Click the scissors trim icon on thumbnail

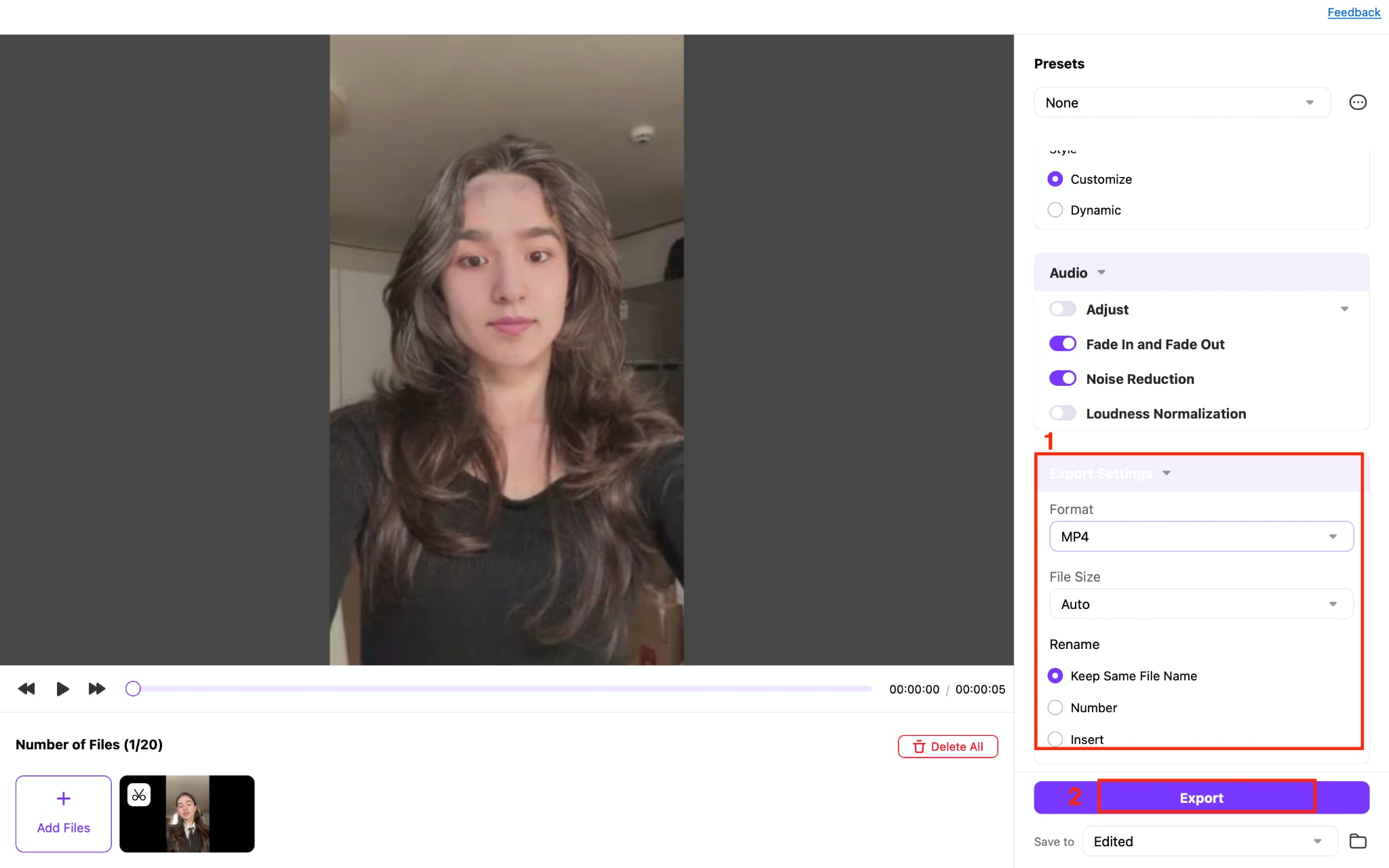click(x=139, y=795)
